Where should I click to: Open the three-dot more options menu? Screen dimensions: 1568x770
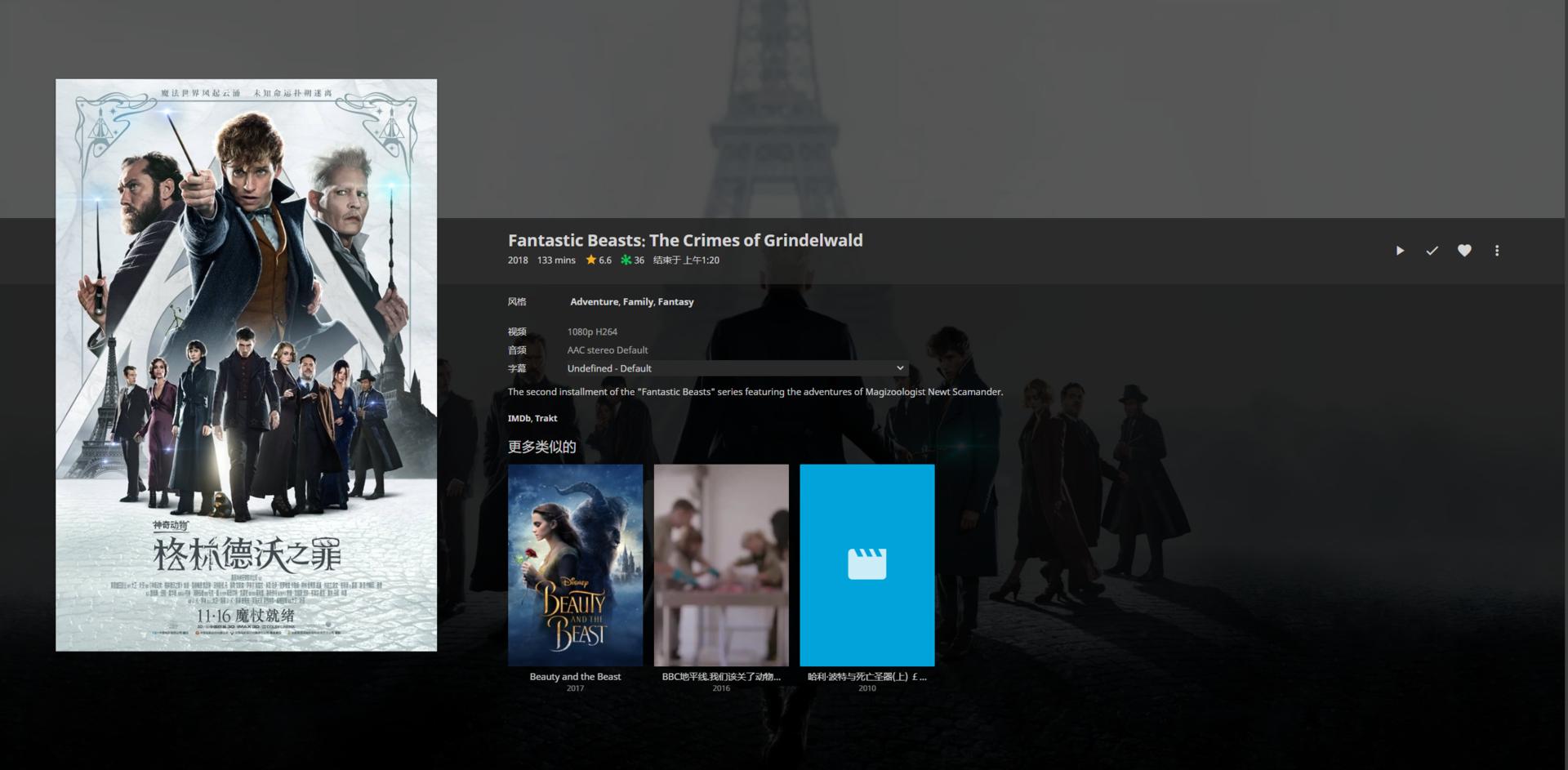(x=1496, y=251)
